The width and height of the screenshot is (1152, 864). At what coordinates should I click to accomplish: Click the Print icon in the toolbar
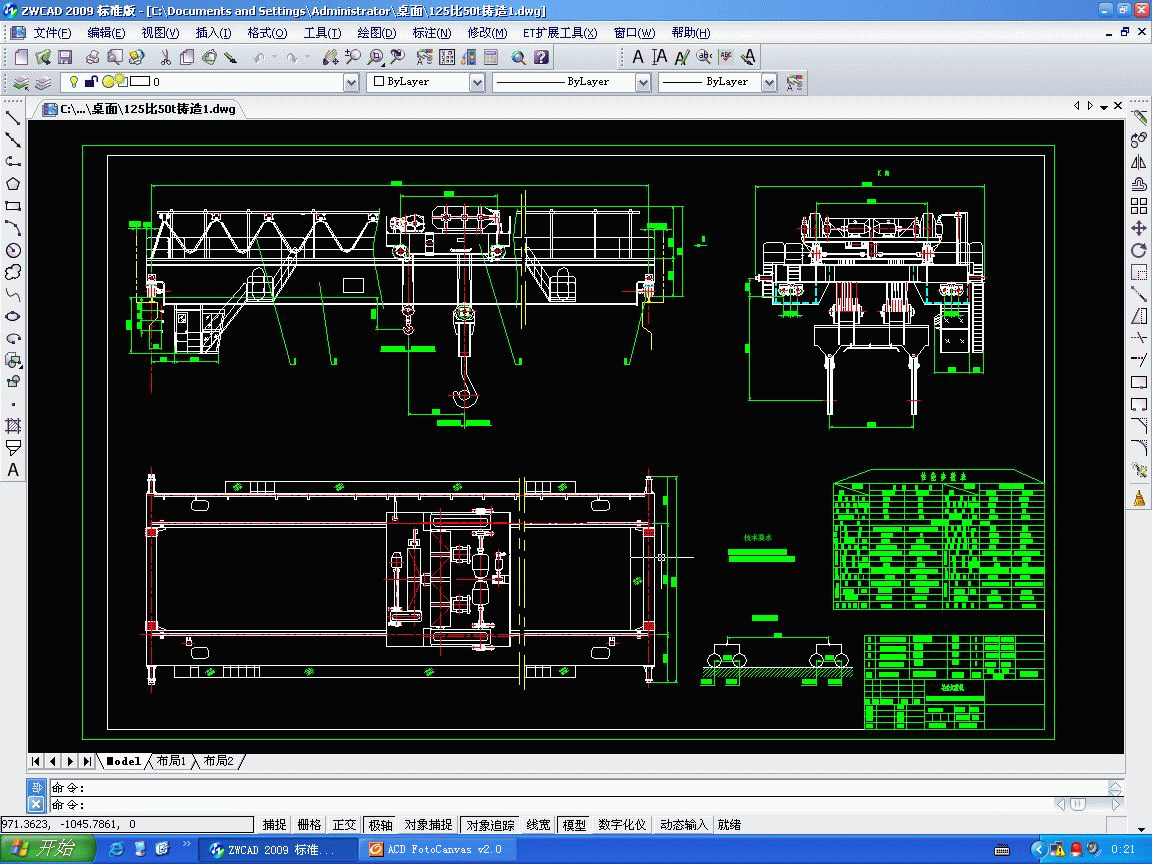(x=93, y=58)
